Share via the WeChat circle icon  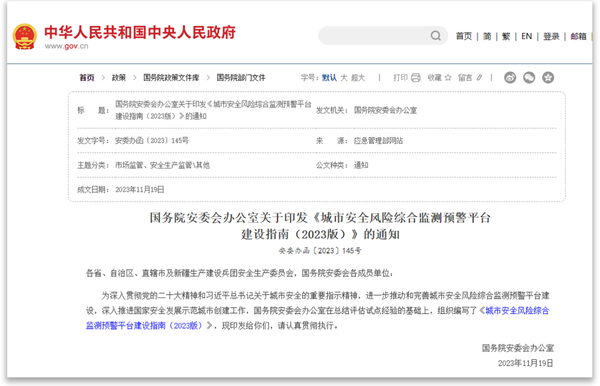click(x=529, y=78)
